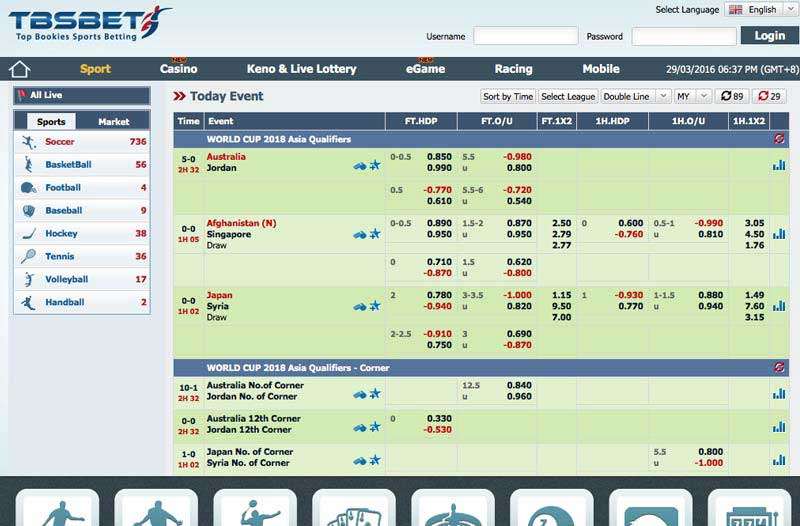The image size is (800, 526).
Task: Open the Sport menu
Action: tap(95, 69)
